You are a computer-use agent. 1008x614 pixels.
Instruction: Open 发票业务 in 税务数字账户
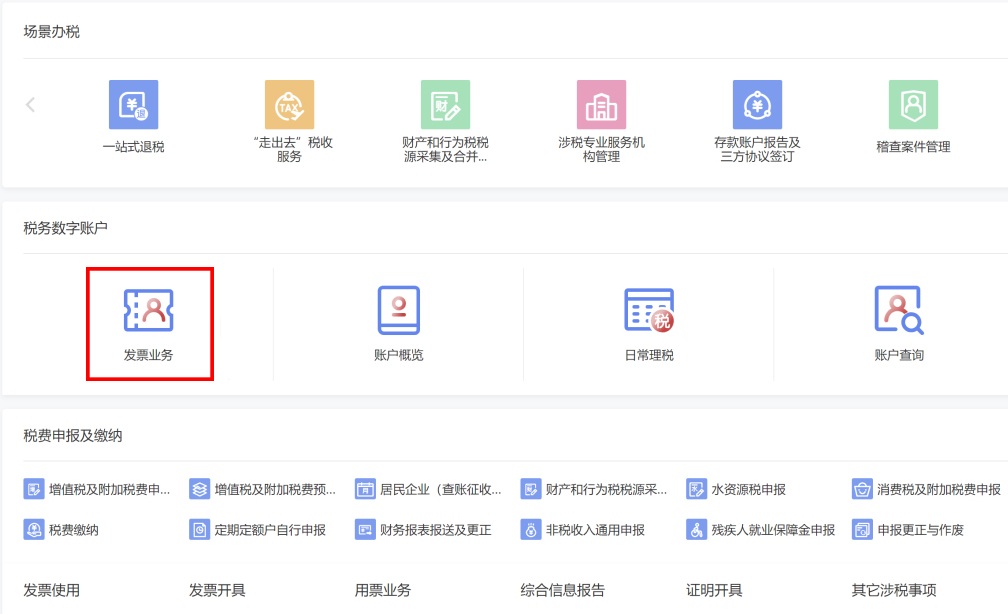tap(149, 324)
